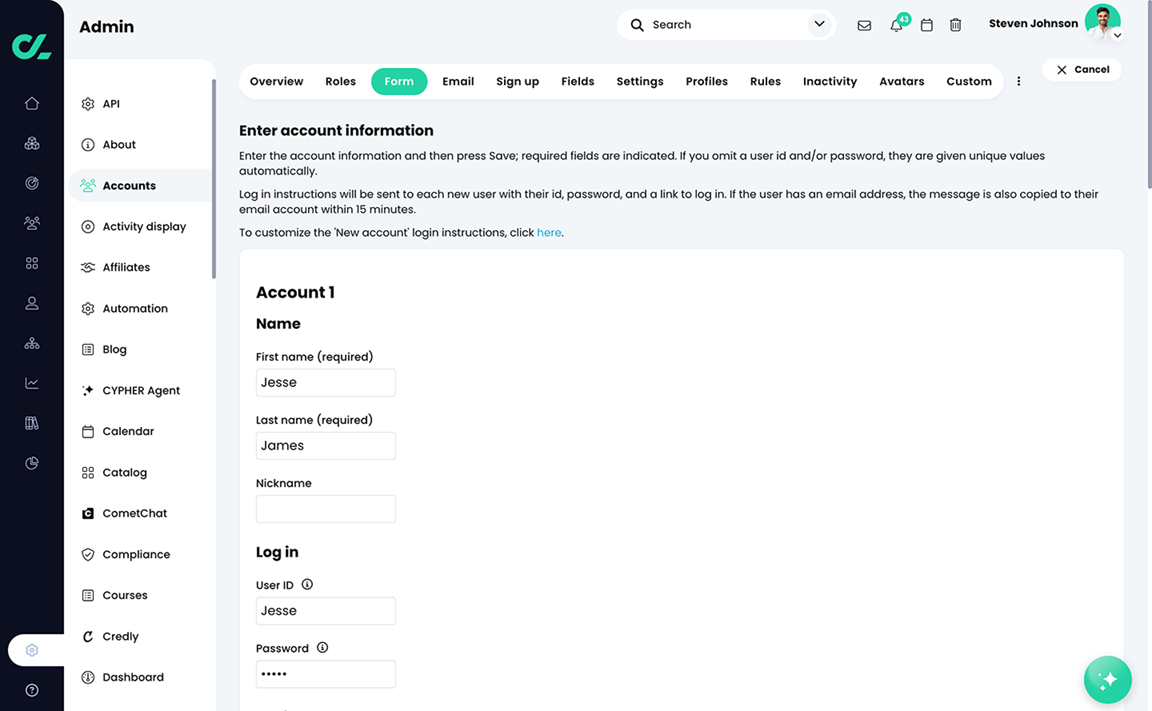The image size is (1152, 711).
Task: Follow the 'here' customize link
Action: 549,233
